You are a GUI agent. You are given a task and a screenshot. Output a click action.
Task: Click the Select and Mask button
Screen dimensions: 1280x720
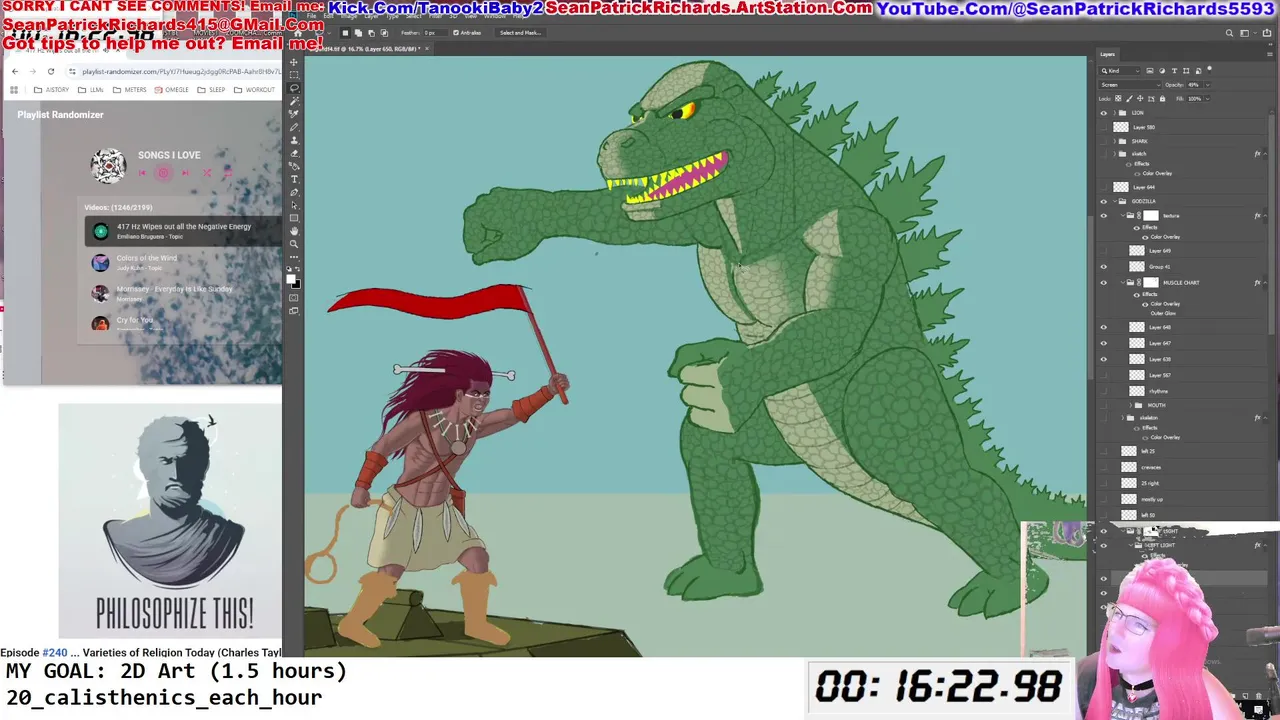coord(520,33)
